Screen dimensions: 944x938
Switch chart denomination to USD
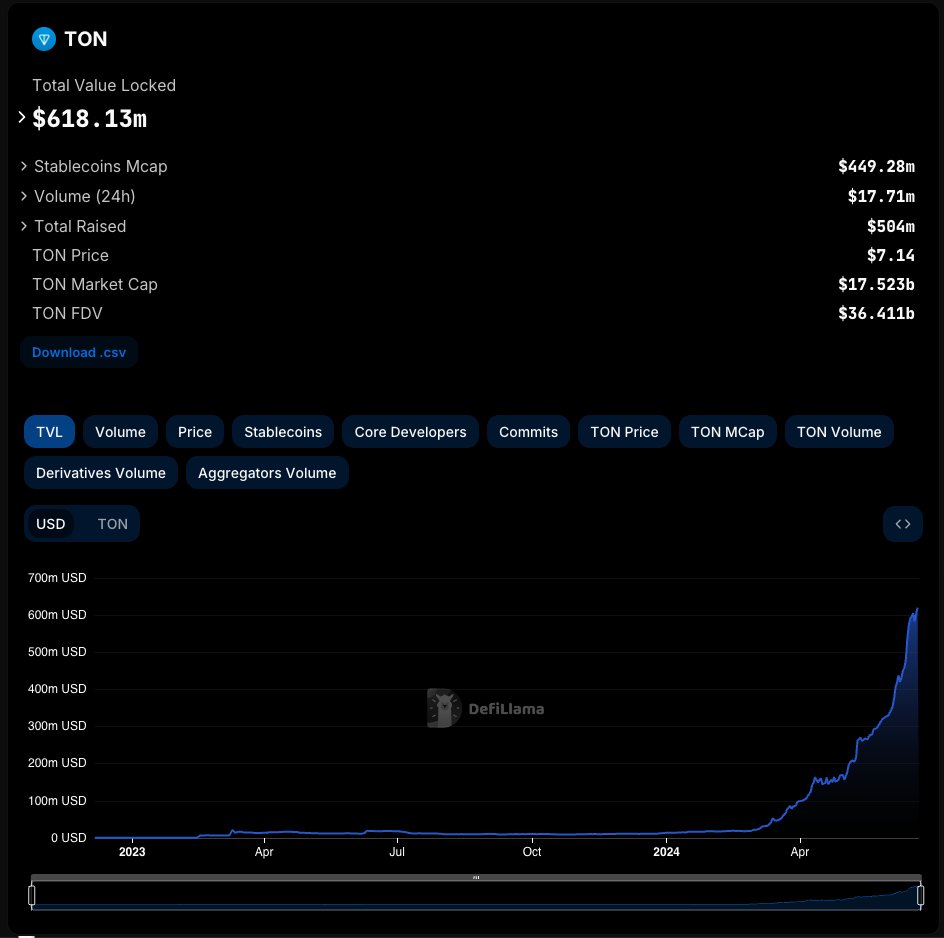51,524
